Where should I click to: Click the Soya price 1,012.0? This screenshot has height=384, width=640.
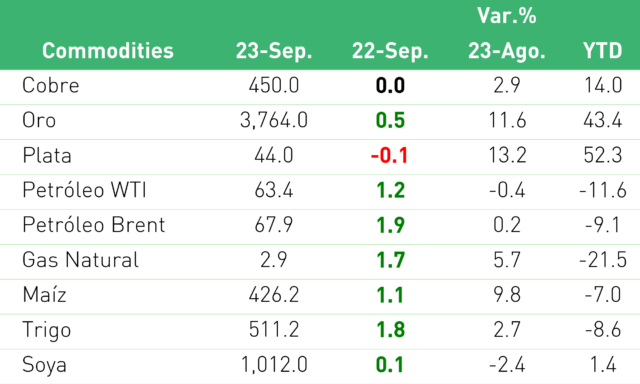pos(274,365)
